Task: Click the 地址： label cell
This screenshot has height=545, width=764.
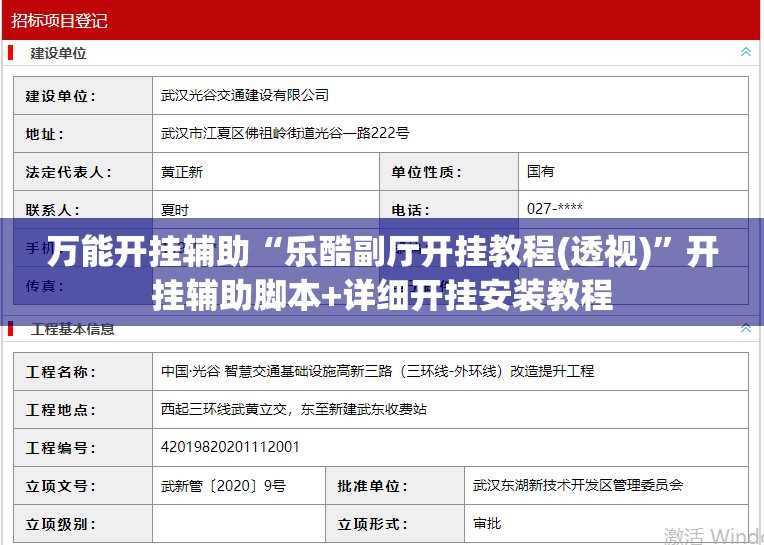Action: 83,133
